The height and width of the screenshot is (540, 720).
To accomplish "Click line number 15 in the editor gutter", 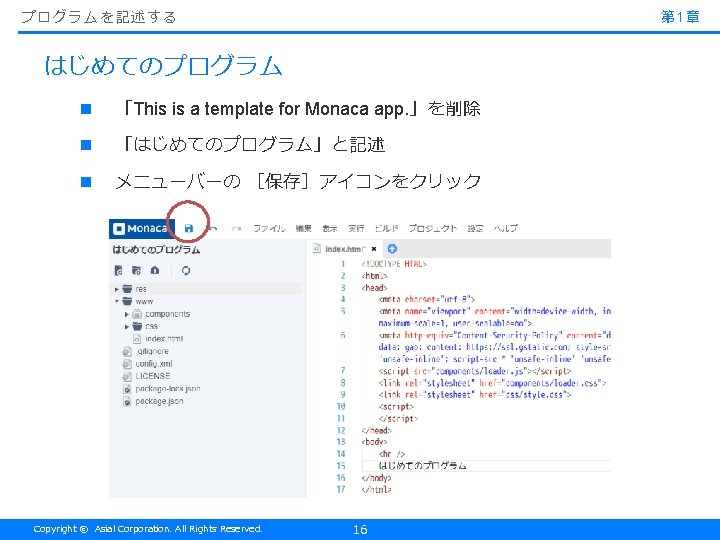I will click(341, 466).
